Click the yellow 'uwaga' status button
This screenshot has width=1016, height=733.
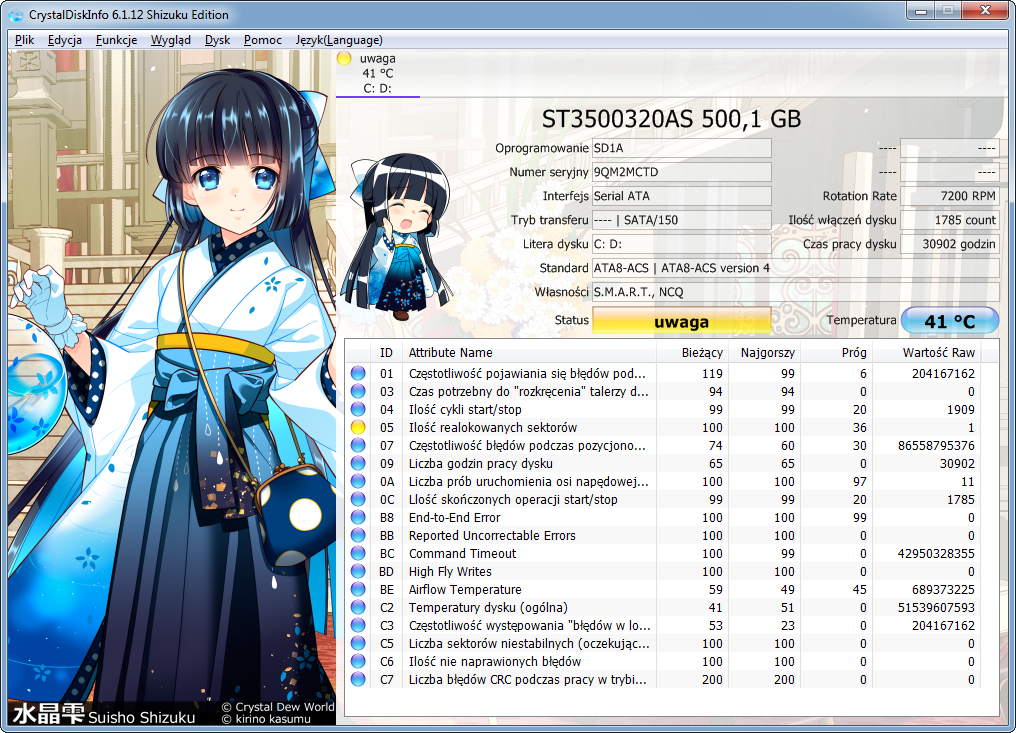point(682,321)
